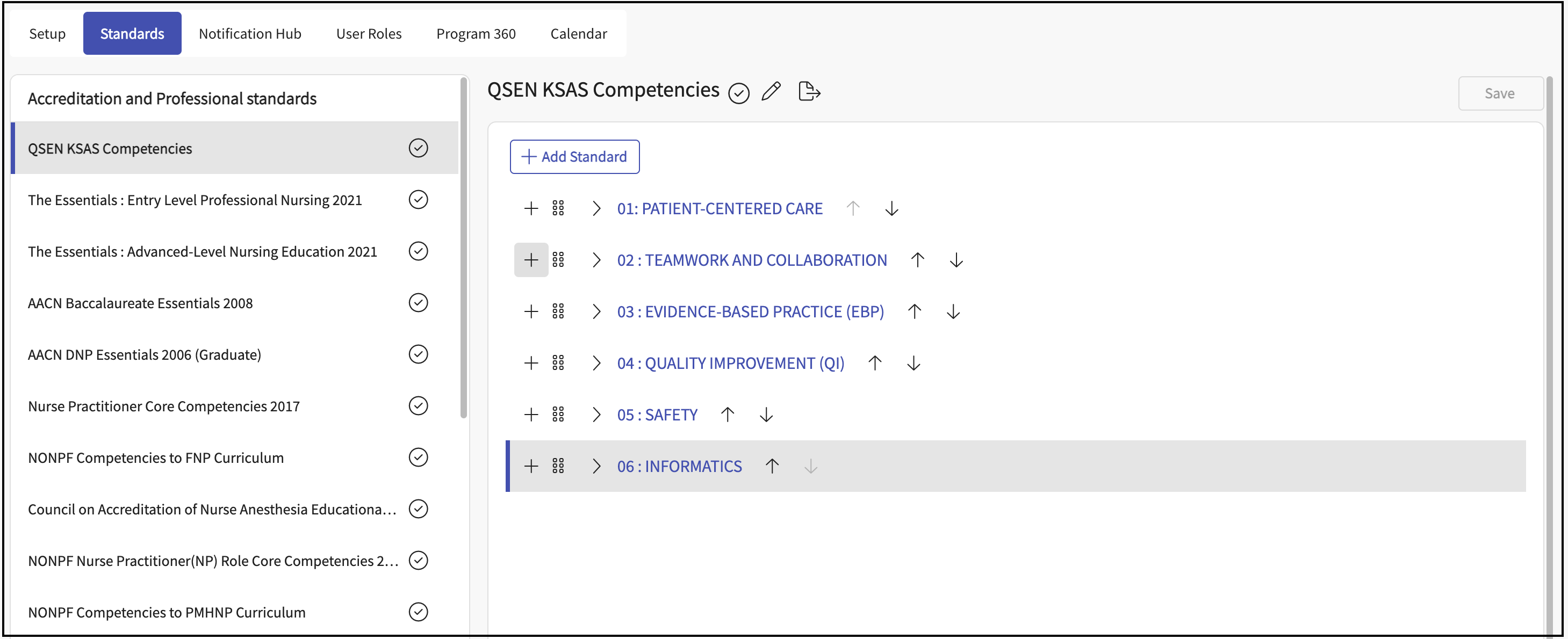The height and width of the screenshot is (639, 1568).
Task: Click the Add Standard button
Action: pyautogui.click(x=574, y=157)
